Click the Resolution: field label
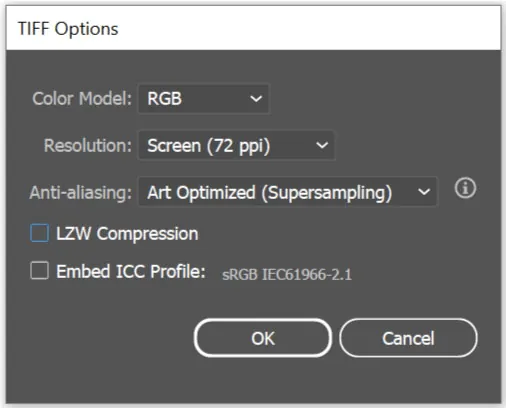Viewport: 506px width, 408px height. pyautogui.click(x=88, y=146)
